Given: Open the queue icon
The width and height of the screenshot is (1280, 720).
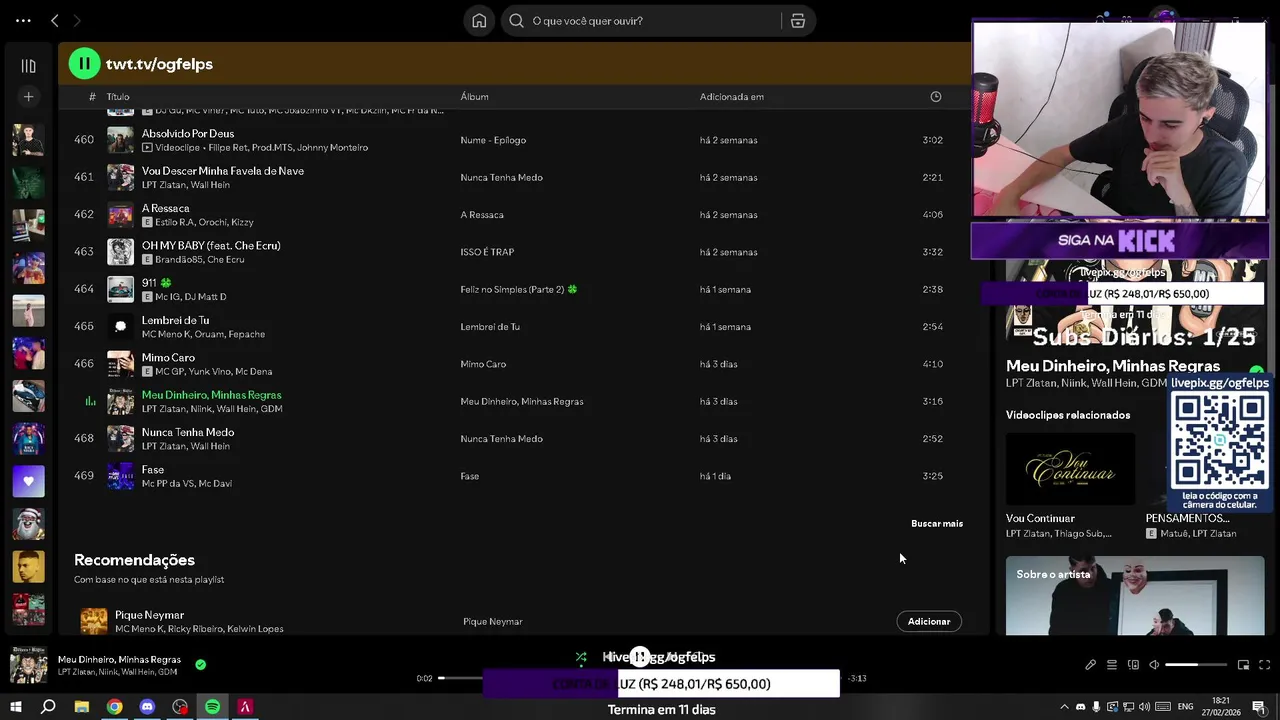Looking at the screenshot, I should pyautogui.click(x=1111, y=665).
